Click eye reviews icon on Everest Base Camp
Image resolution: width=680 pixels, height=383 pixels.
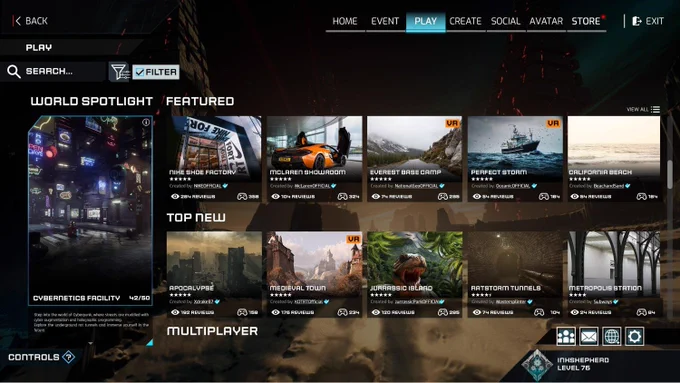(x=376, y=196)
